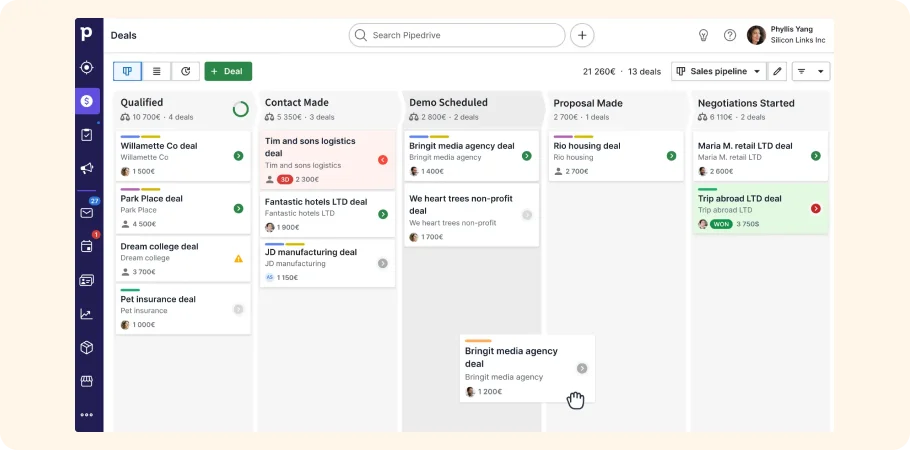This screenshot has width=910, height=450.
Task: Click grey activity arrow on JD manufacturing deal
Action: [x=382, y=263]
